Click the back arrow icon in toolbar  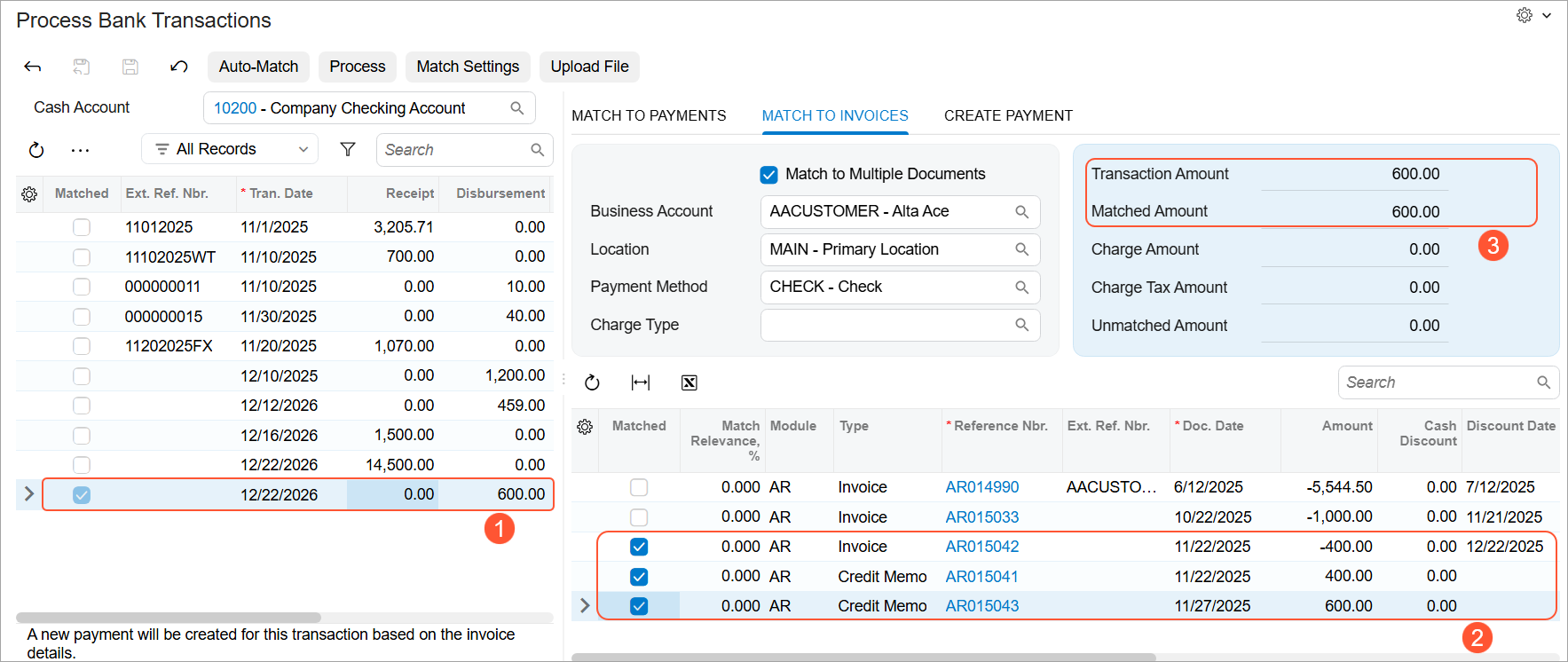coord(33,67)
